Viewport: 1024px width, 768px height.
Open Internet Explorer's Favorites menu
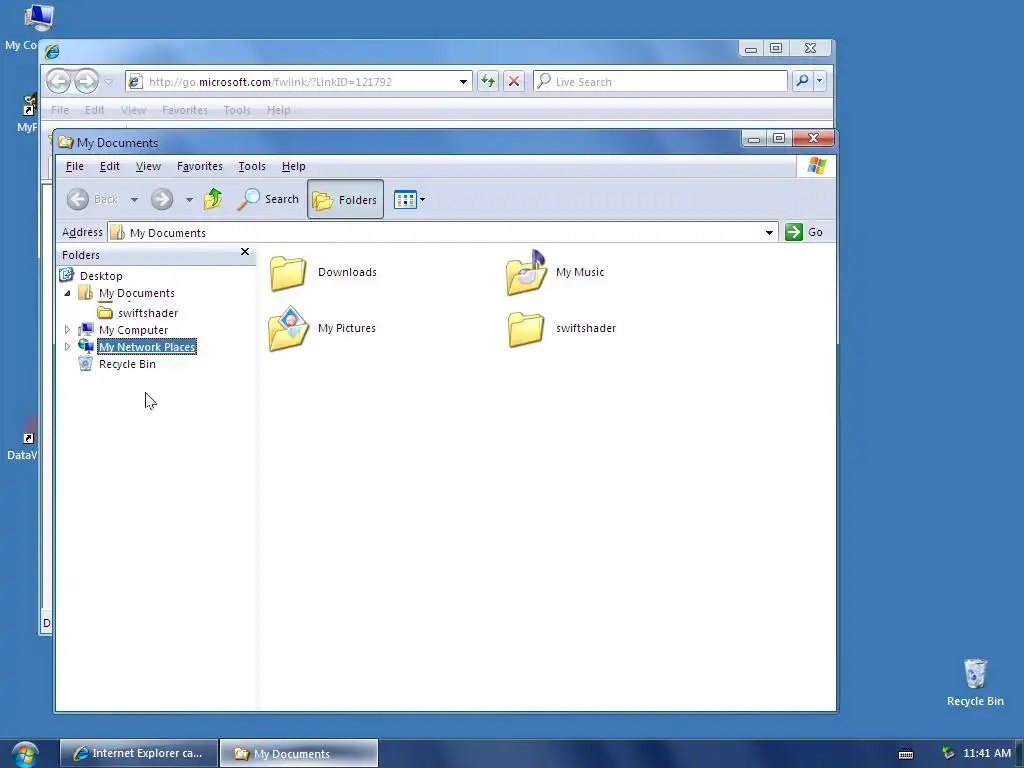(185, 110)
